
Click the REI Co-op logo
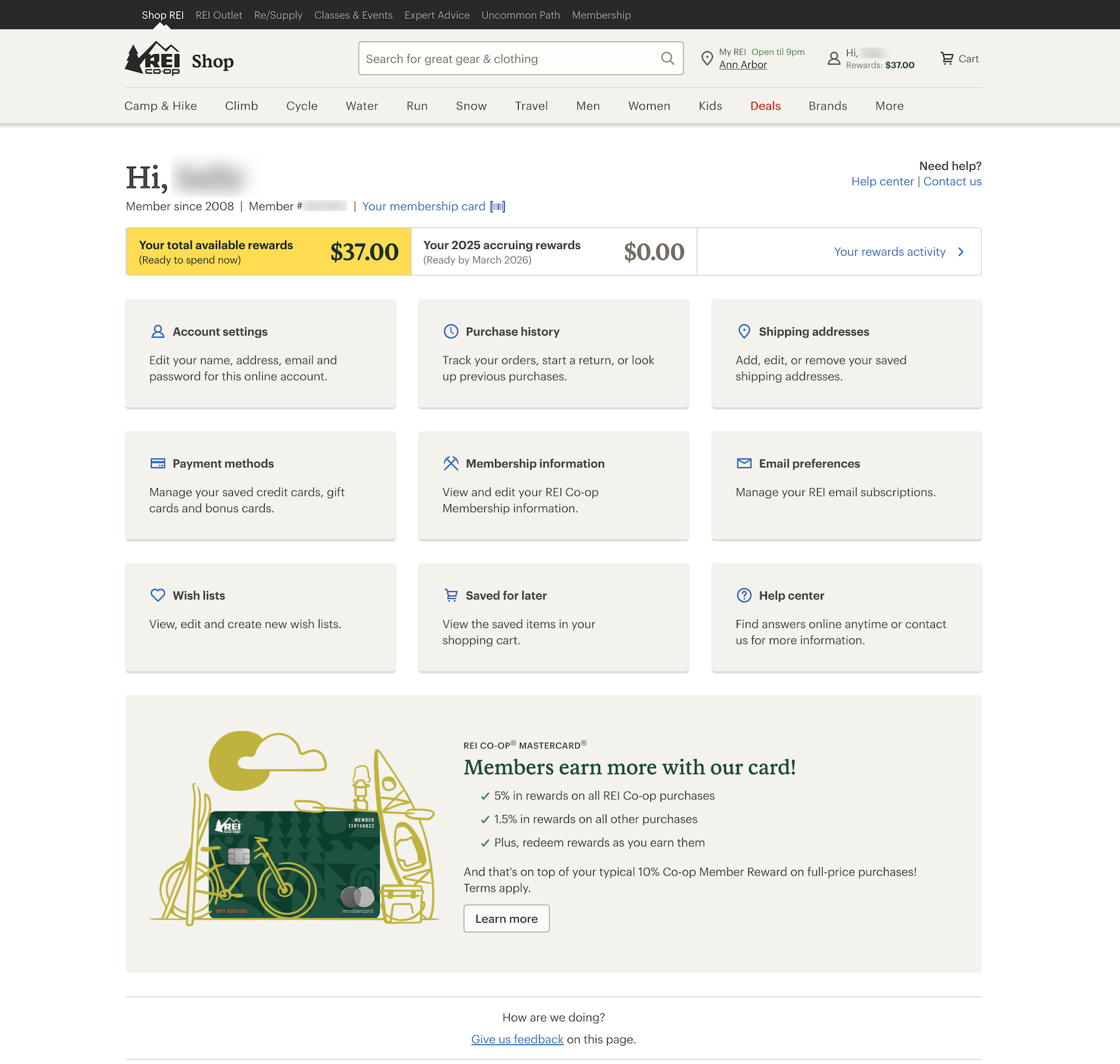[153, 59]
